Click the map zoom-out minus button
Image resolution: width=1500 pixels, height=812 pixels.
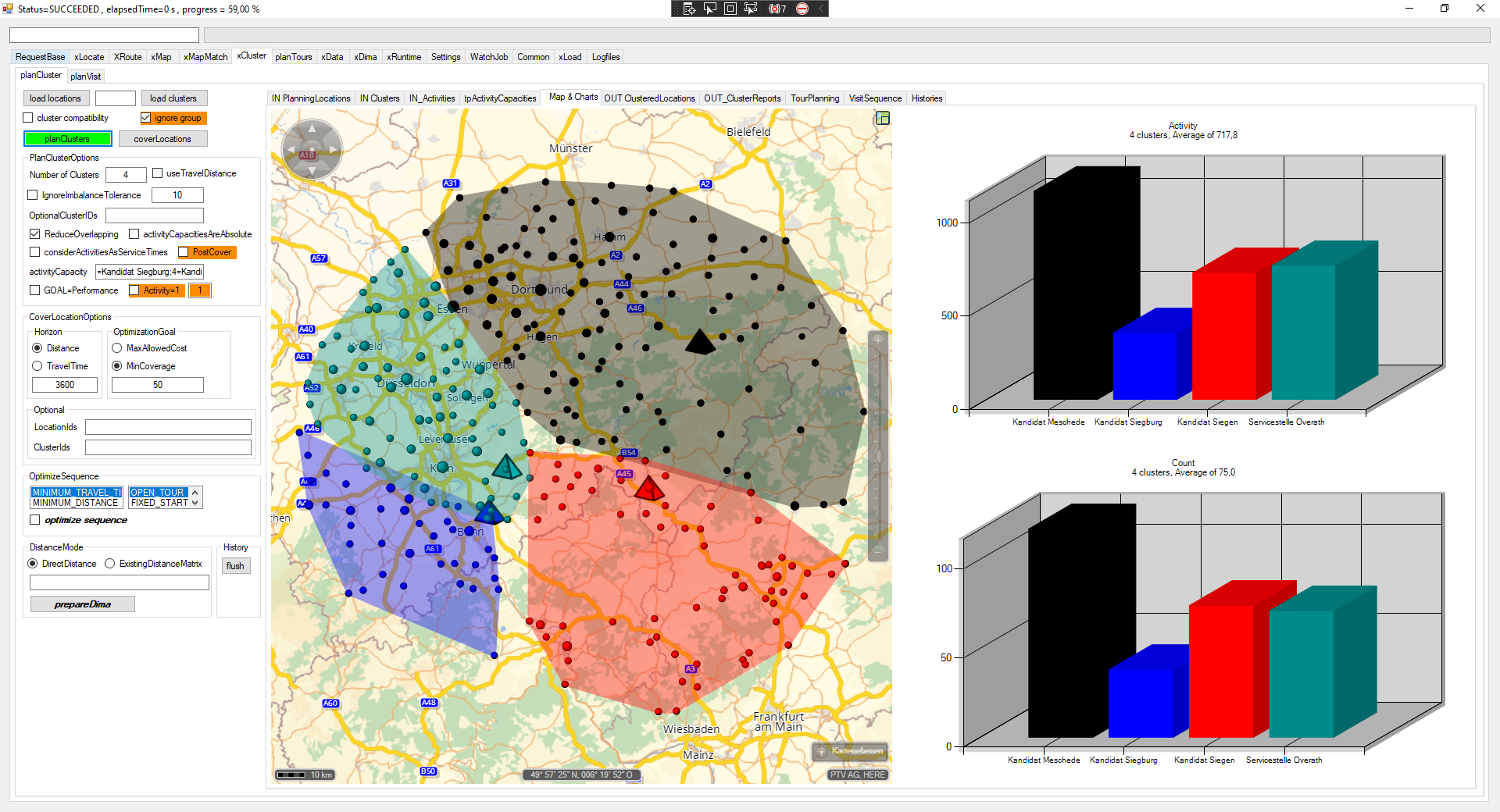click(x=878, y=551)
